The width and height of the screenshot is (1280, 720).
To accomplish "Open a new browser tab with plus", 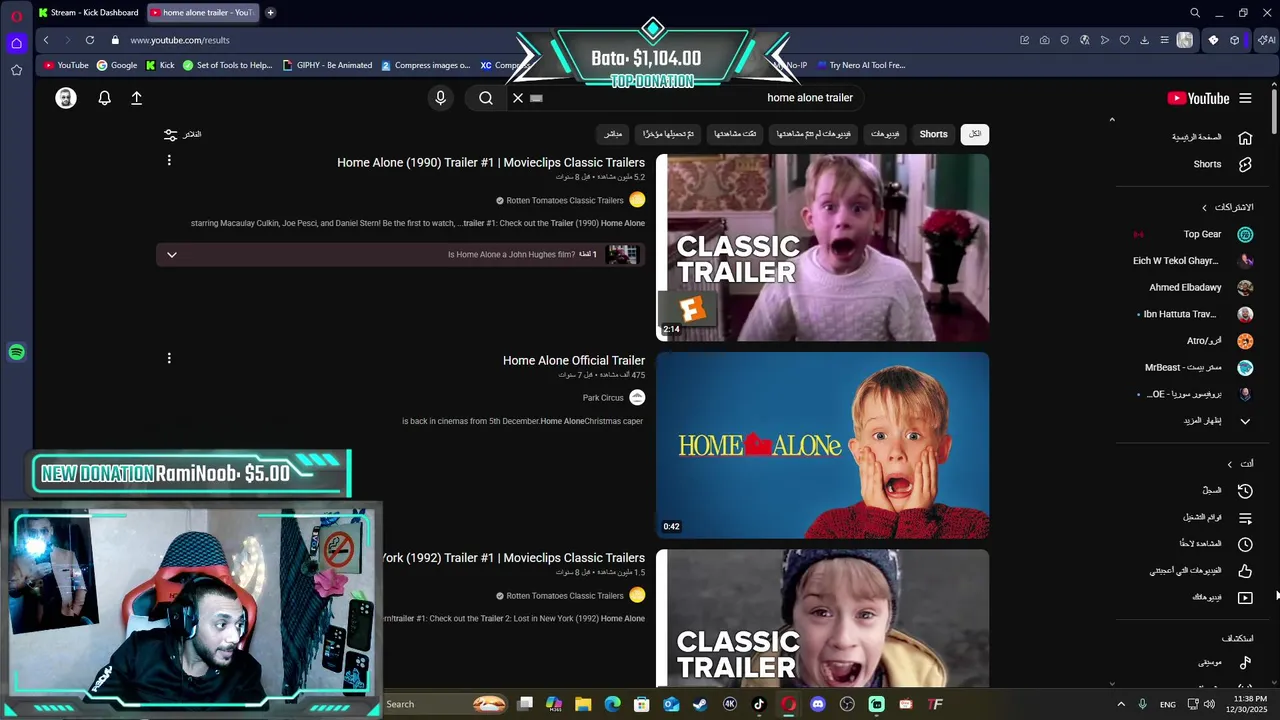I will [x=270, y=12].
